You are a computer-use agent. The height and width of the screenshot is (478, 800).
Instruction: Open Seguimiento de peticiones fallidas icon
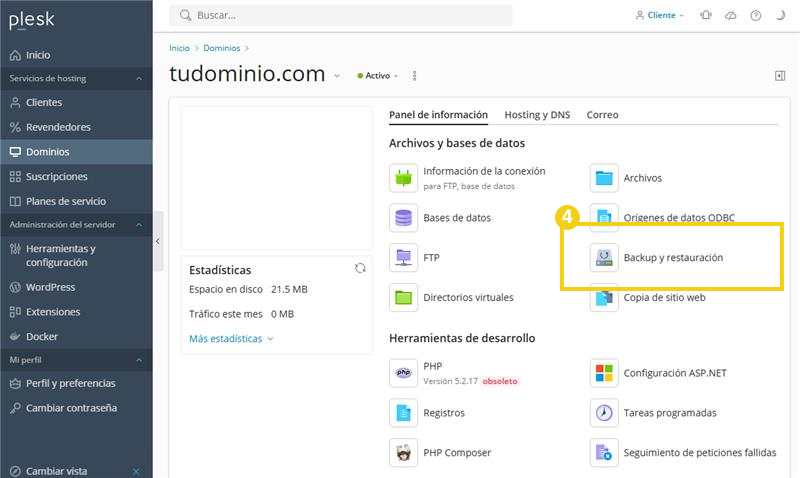[x=604, y=452]
